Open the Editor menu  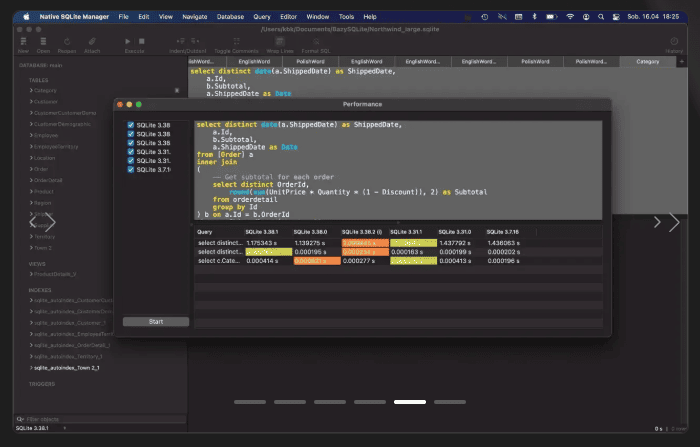coord(288,17)
